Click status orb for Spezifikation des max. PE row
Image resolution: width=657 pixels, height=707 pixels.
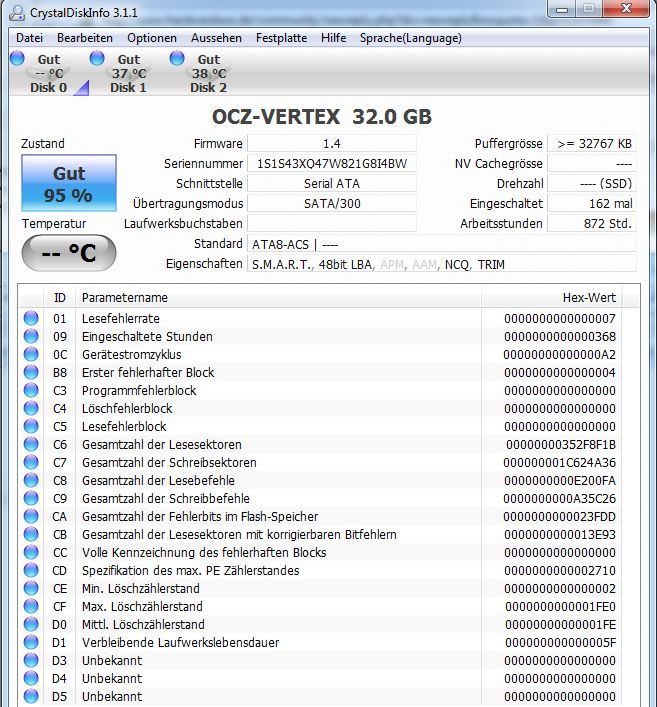31,570
